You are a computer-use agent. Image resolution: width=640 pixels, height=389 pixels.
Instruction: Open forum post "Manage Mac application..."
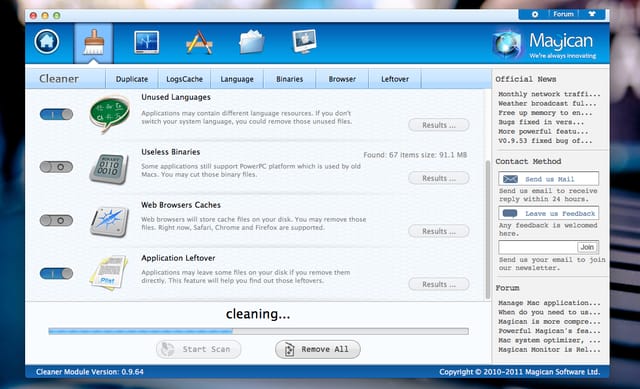(549, 303)
